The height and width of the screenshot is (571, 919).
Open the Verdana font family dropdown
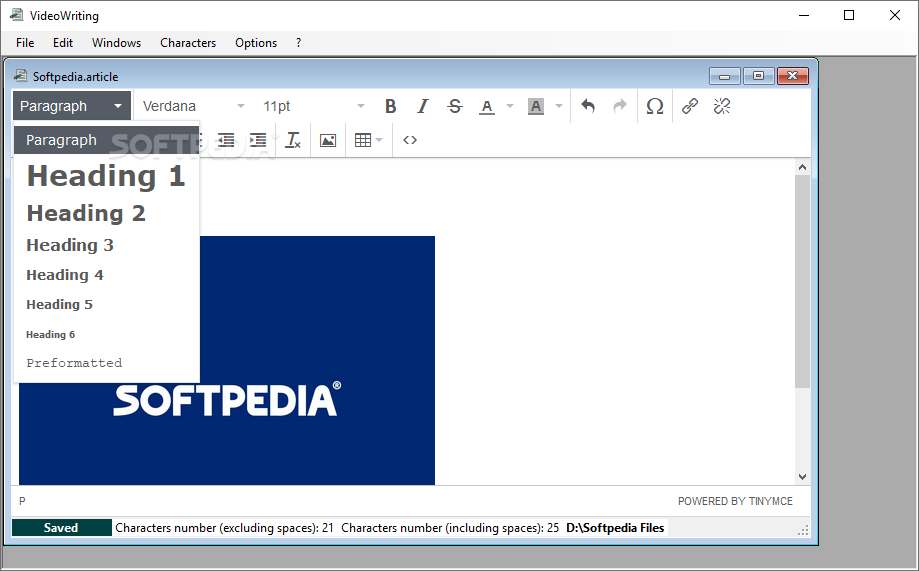pyautogui.click(x=194, y=106)
